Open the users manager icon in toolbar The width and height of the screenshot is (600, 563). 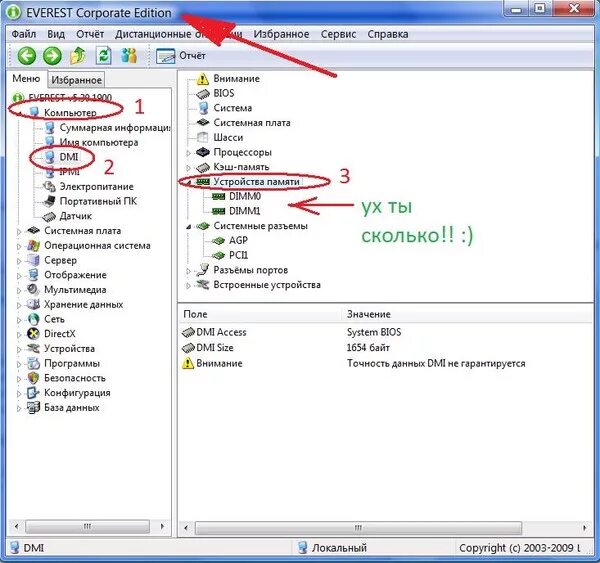(129, 56)
